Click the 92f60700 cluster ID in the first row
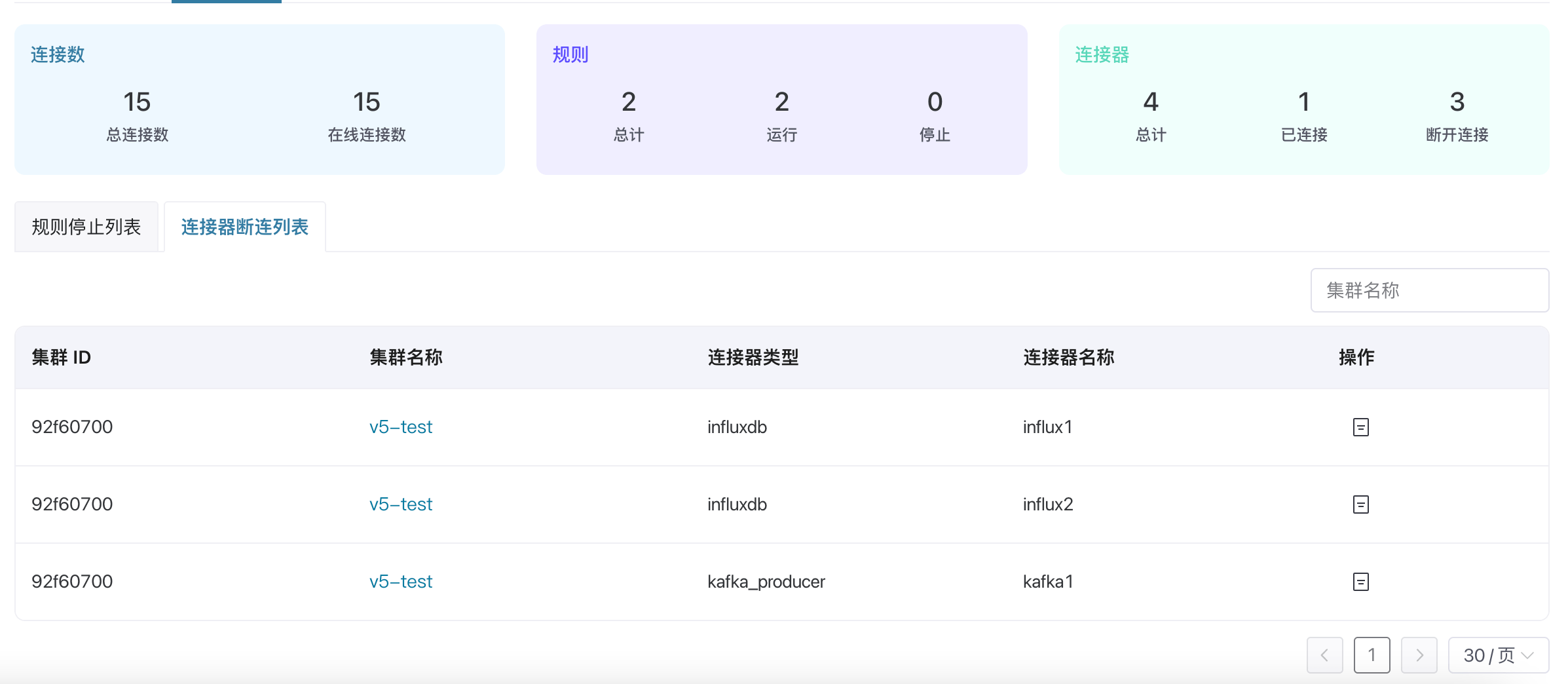This screenshot has width=1568, height=684. pos(72,427)
